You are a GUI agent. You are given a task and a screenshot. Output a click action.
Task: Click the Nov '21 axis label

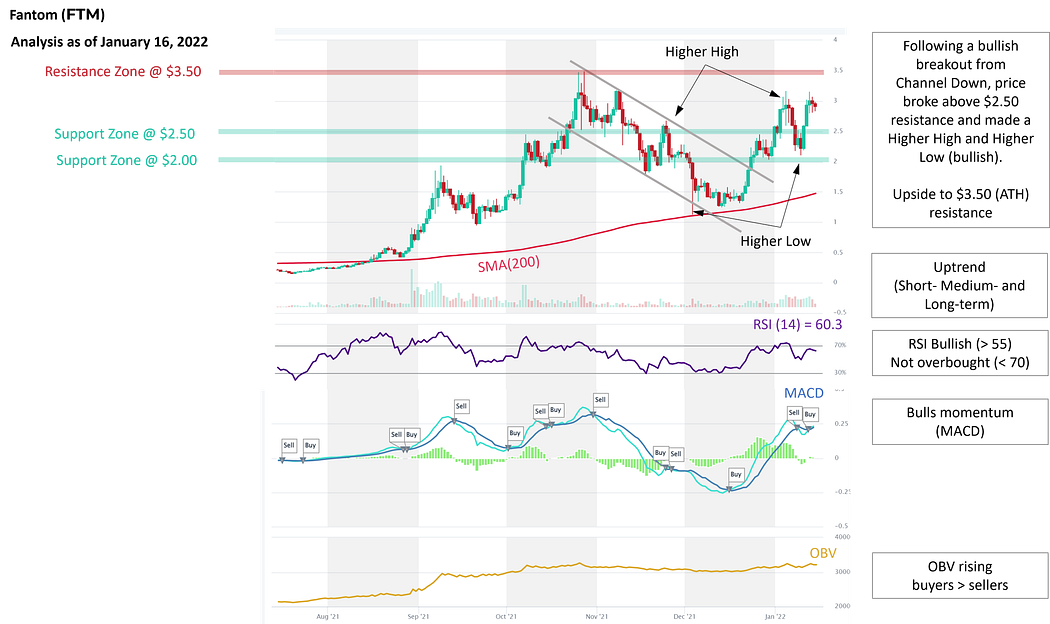point(597,616)
